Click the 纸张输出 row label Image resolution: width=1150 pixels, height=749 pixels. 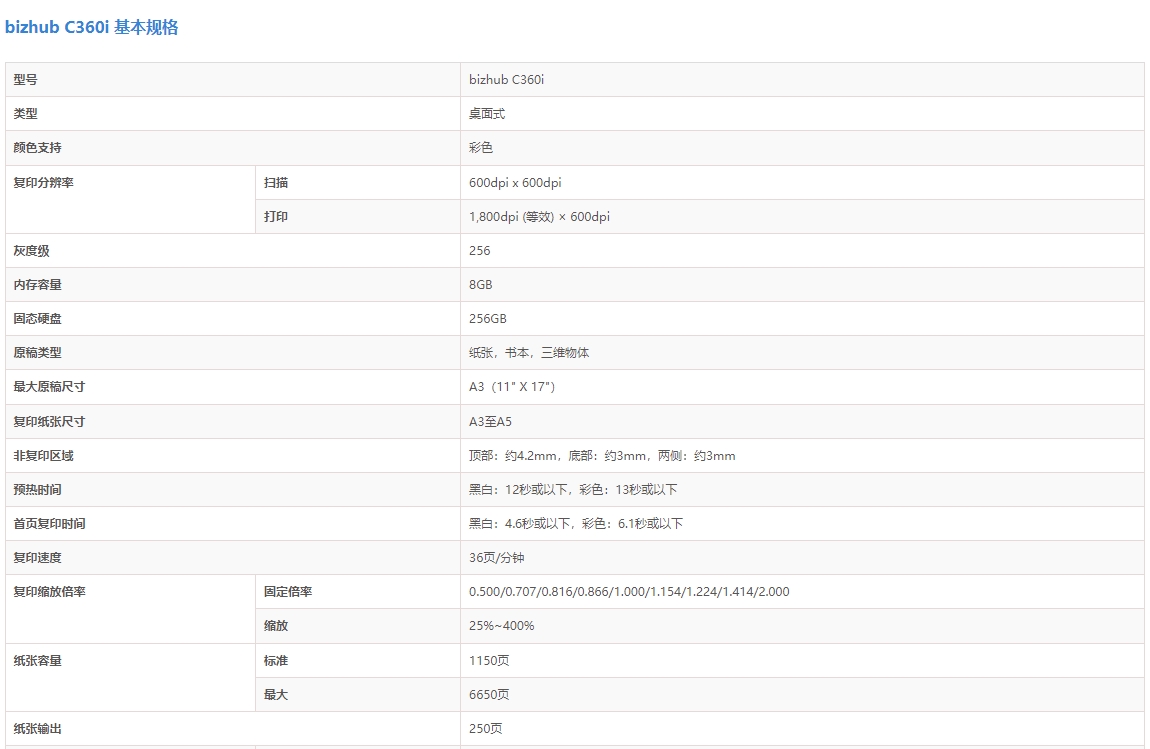tap(38, 729)
